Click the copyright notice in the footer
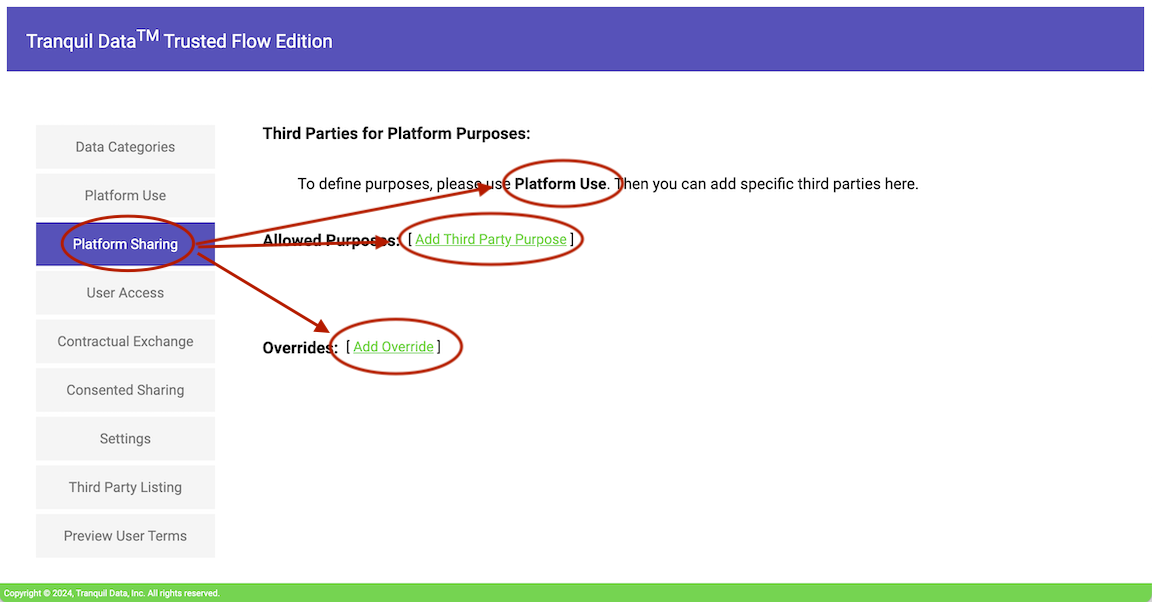The width and height of the screenshot is (1152, 602). pyautogui.click(x=110, y=592)
